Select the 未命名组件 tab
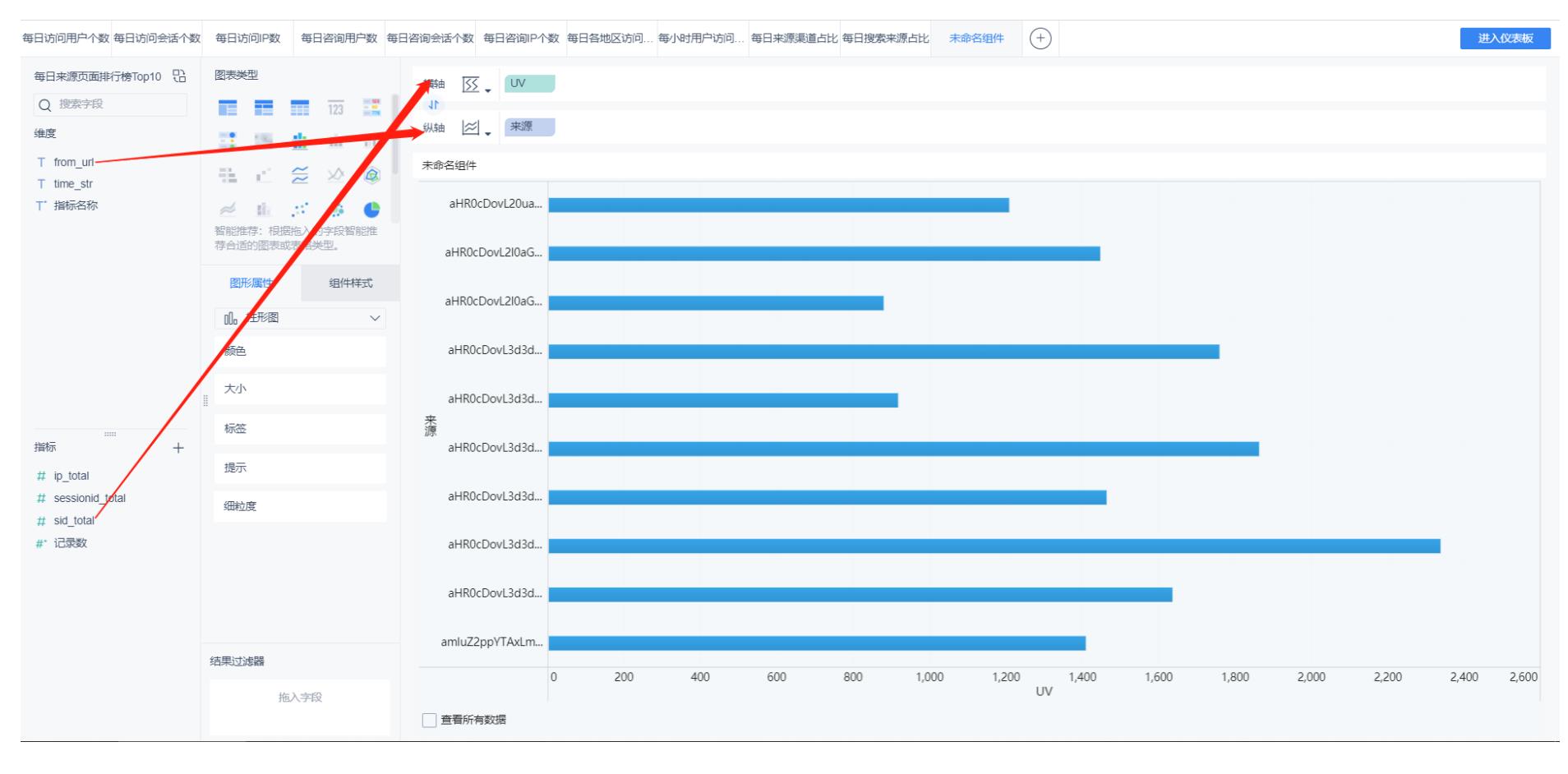Screen dimensions: 1568x774 [x=976, y=39]
